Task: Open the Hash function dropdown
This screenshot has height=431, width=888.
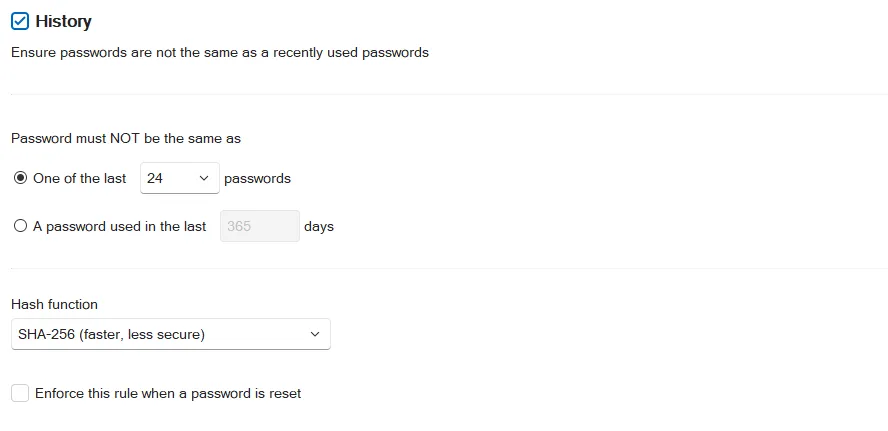Action: pyautogui.click(x=170, y=334)
